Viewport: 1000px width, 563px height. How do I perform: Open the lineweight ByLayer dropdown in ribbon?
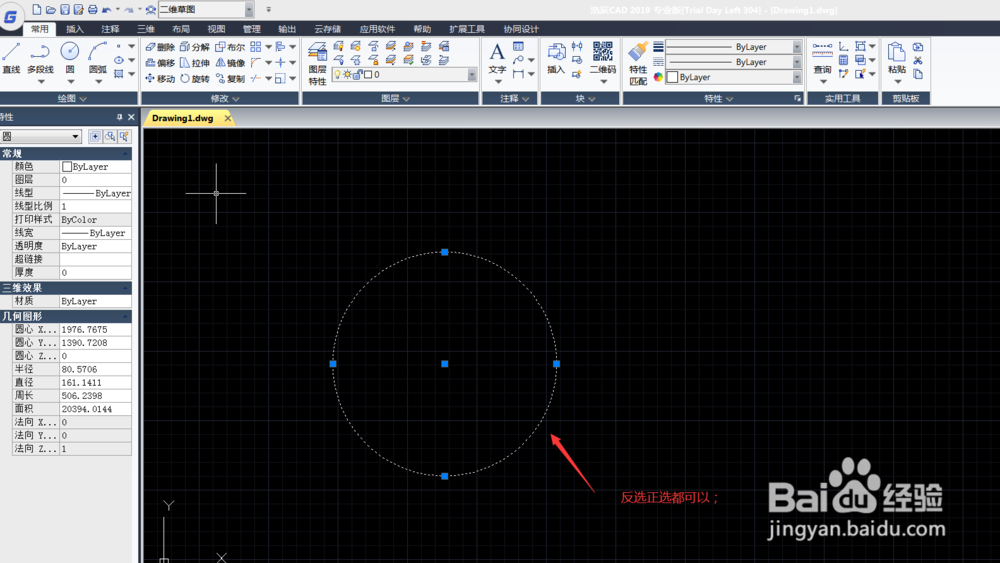pos(797,47)
